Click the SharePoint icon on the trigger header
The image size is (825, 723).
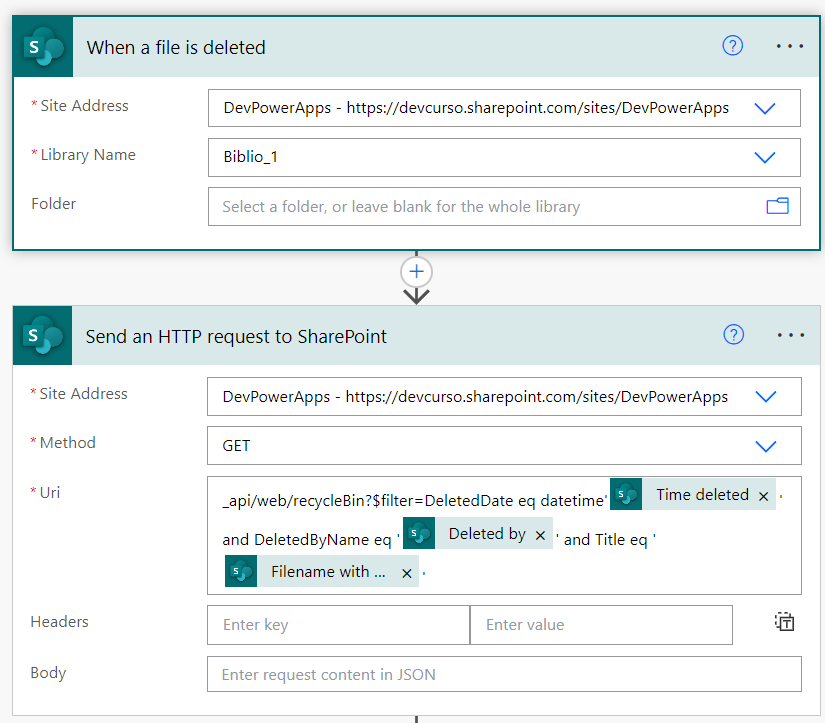[43, 47]
